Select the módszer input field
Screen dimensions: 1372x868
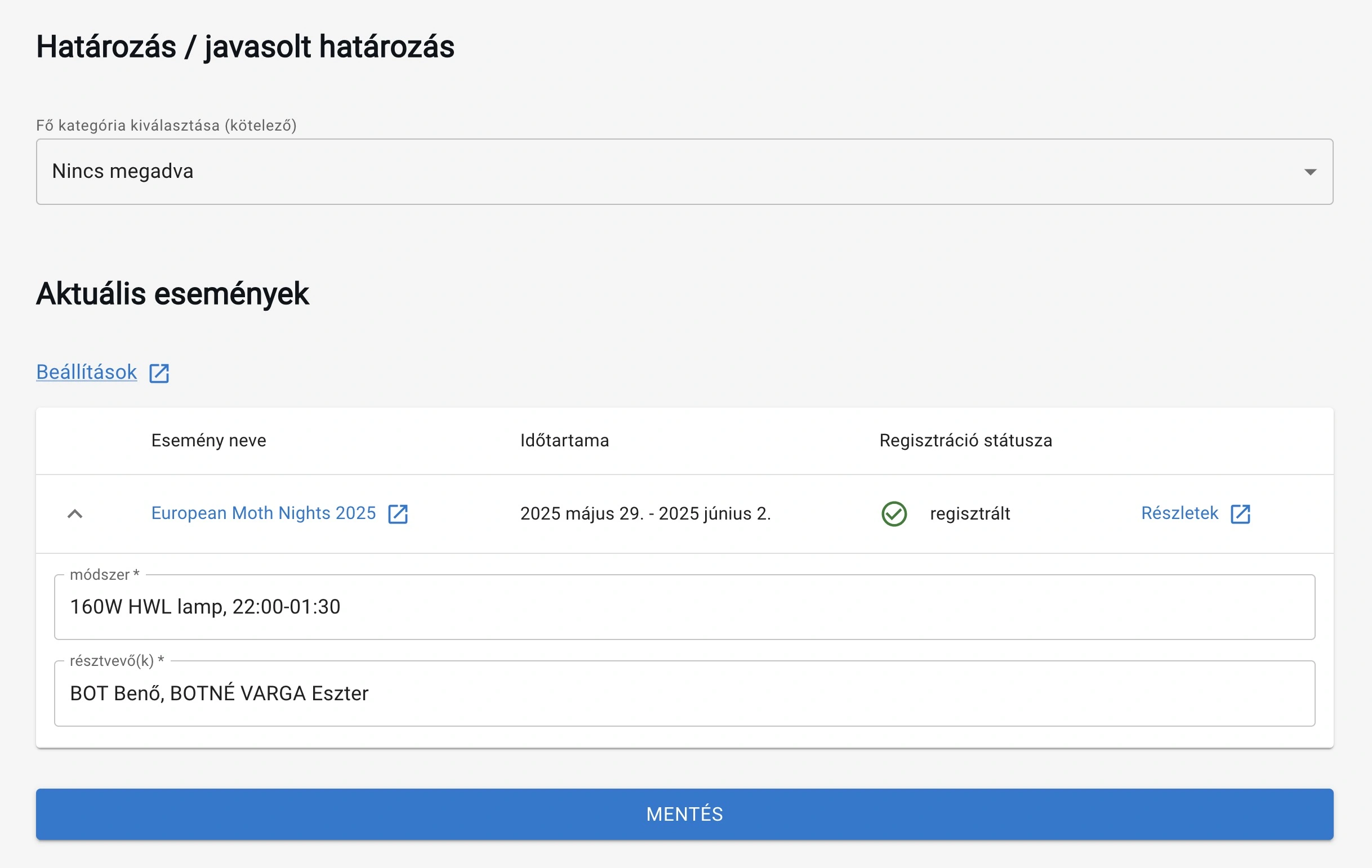click(684, 607)
